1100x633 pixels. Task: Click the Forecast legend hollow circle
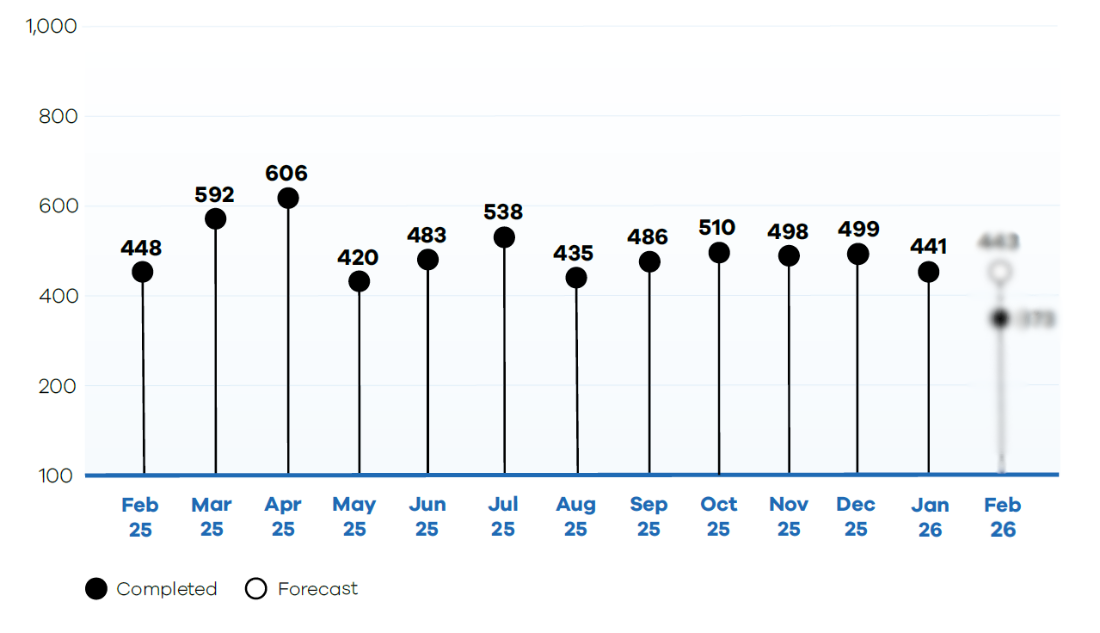(x=256, y=589)
